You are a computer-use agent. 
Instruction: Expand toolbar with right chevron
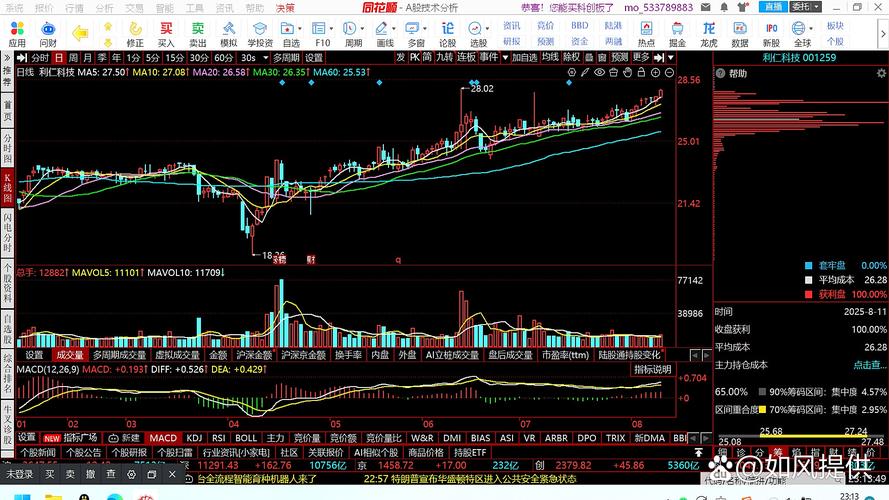tap(883, 34)
